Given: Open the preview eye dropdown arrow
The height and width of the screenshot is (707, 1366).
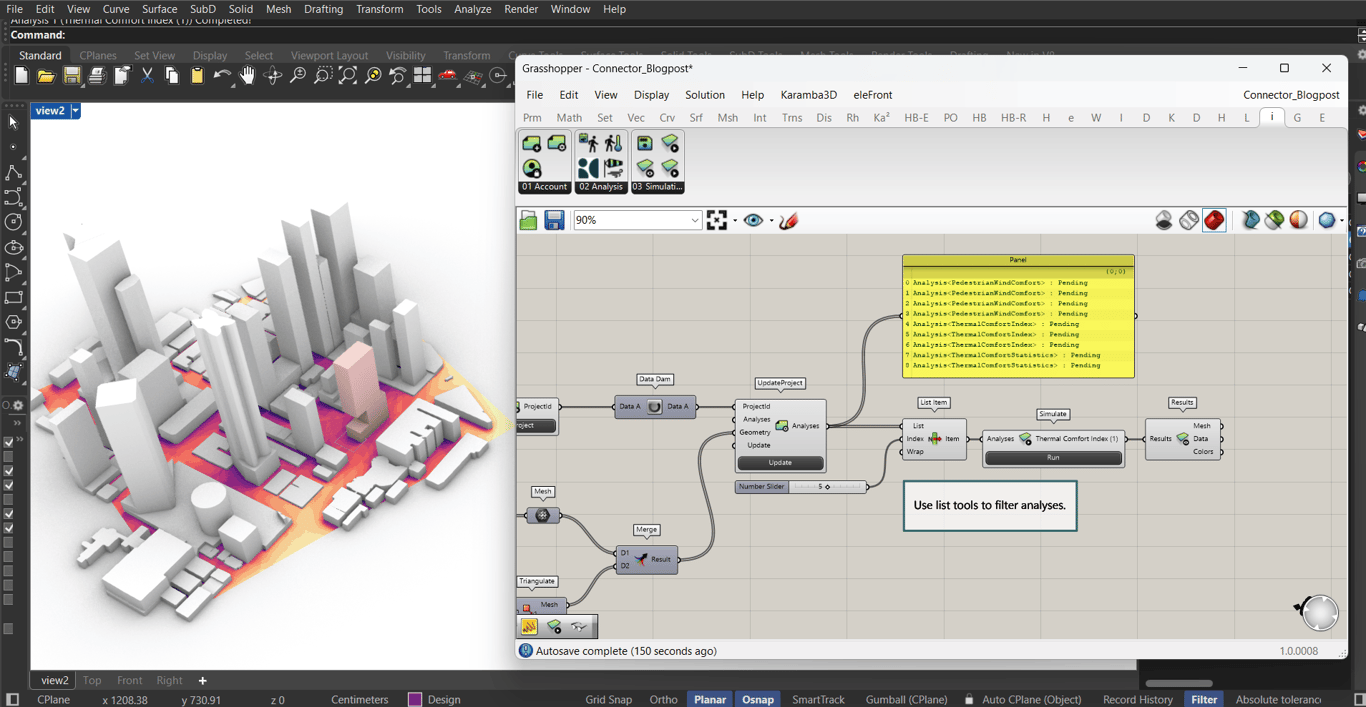Looking at the screenshot, I should pyautogui.click(x=771, y=221).
